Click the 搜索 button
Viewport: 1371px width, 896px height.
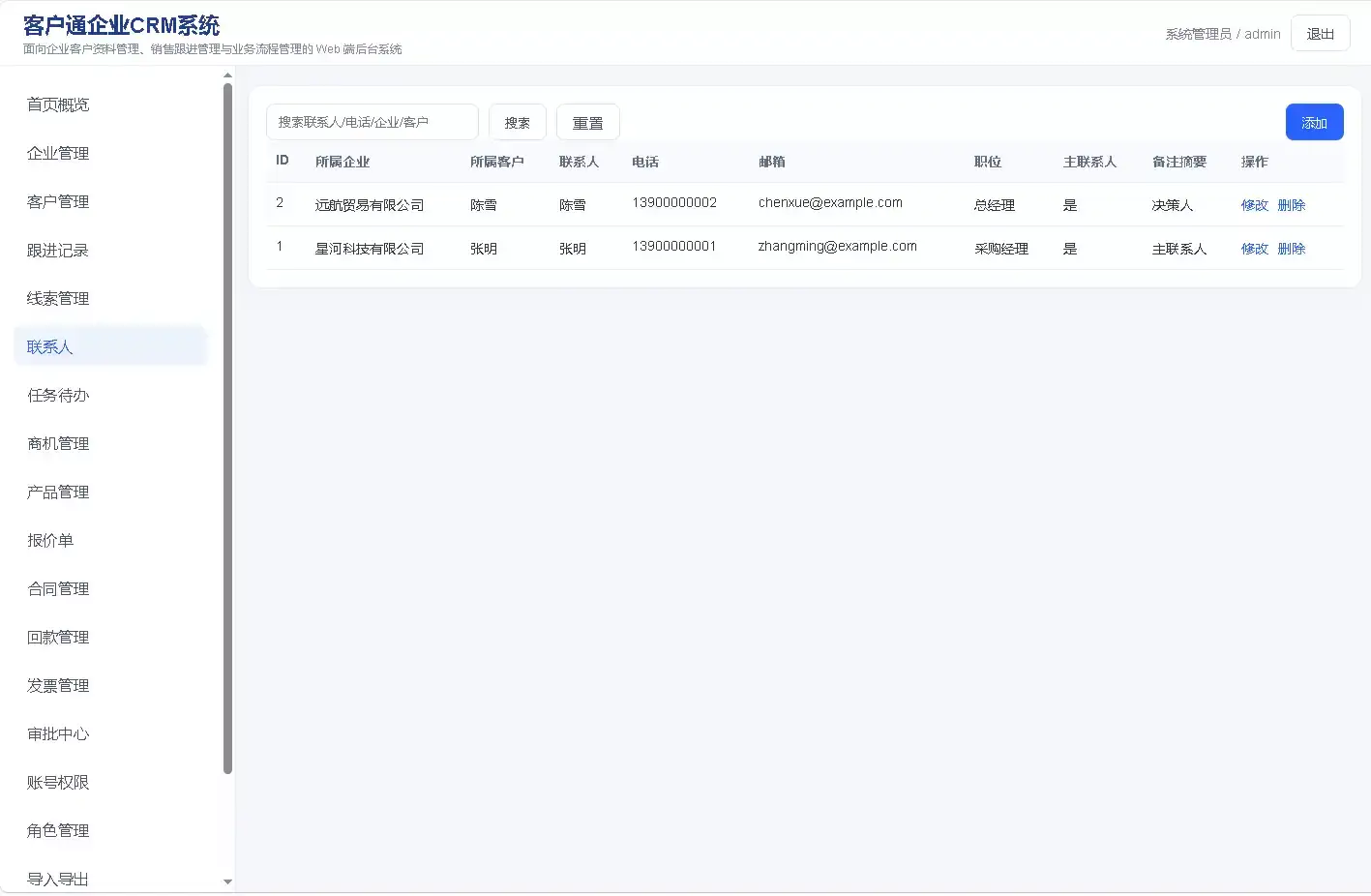click(x=518, y=122)
